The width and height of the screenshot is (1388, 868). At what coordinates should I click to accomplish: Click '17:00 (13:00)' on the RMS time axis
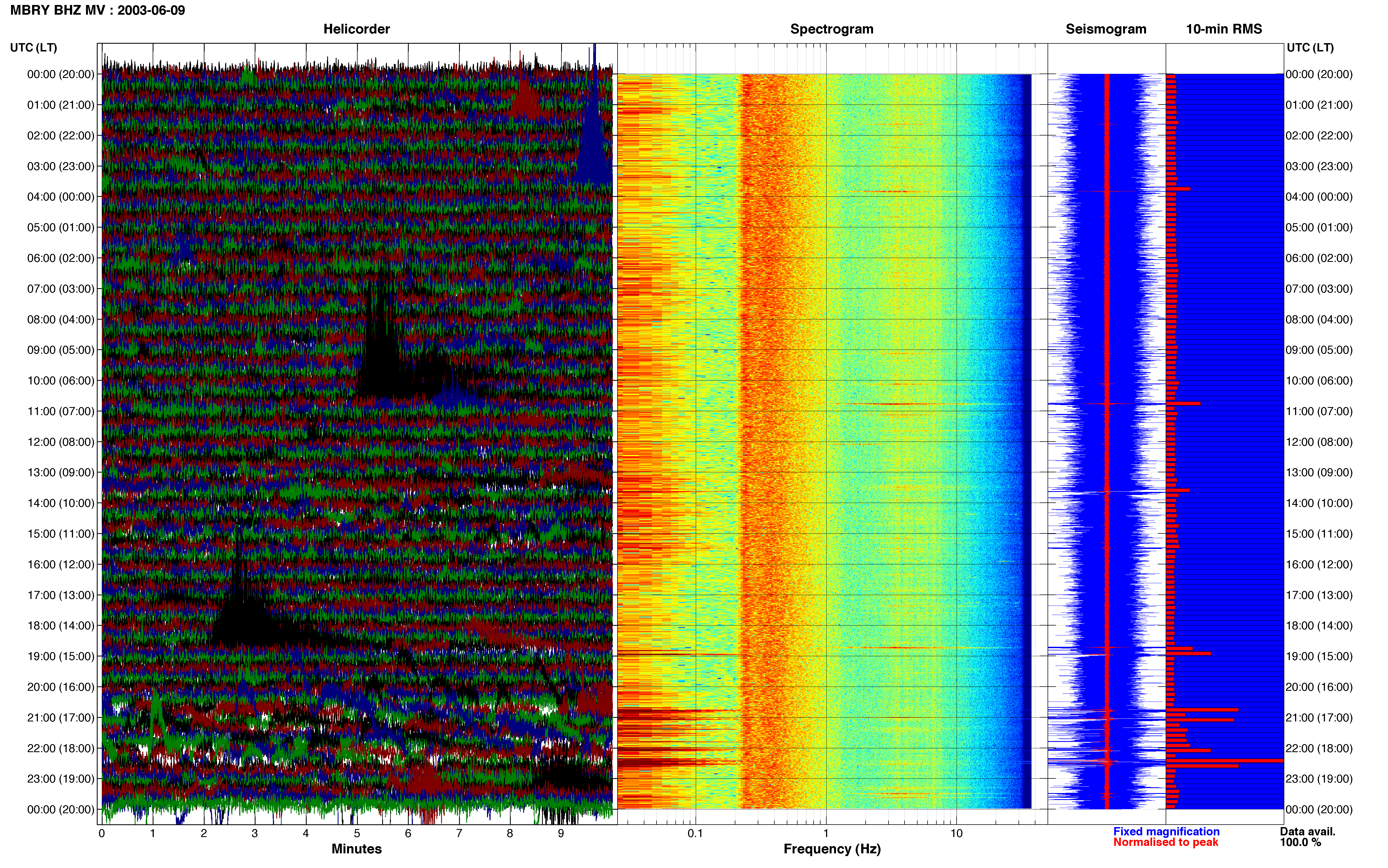(1319, 595)
